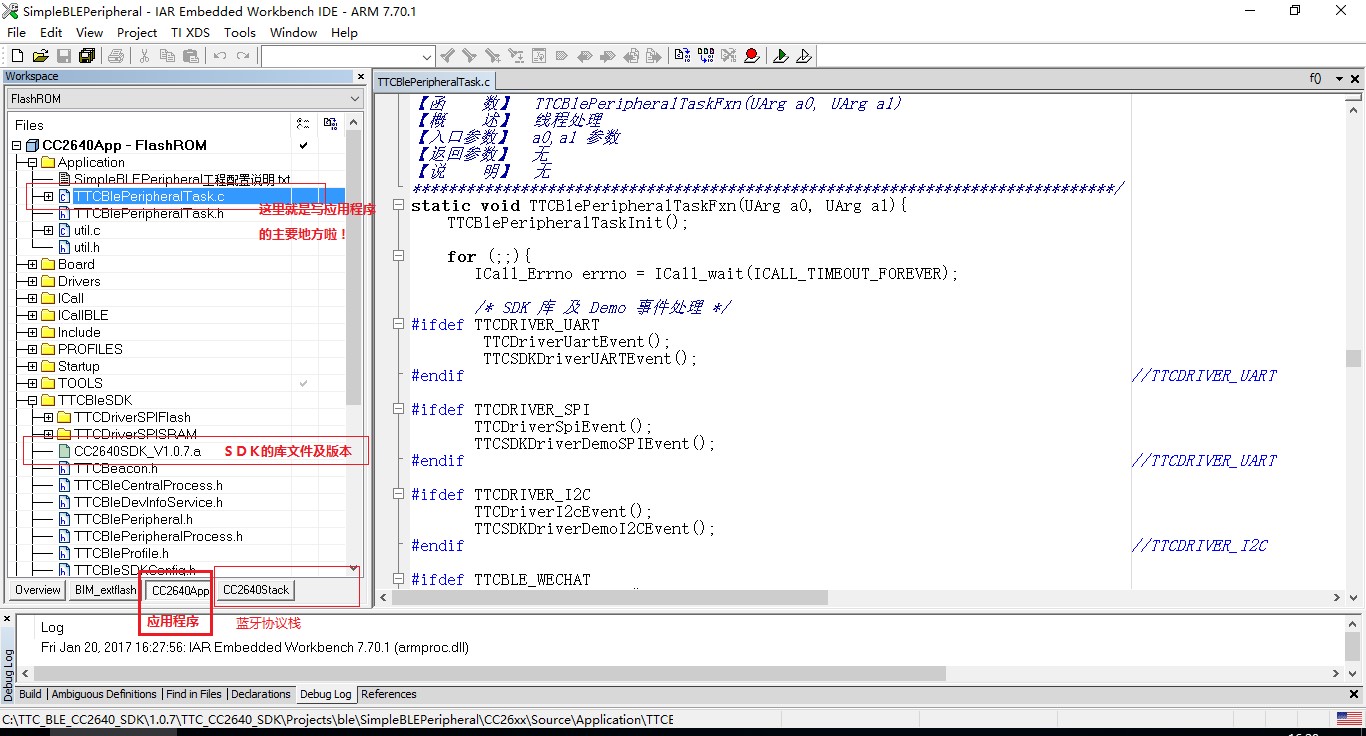Select CC2640SDK_V1.0.7.a library file
This screenshot has width=1366, height=736.
point(137,451)
